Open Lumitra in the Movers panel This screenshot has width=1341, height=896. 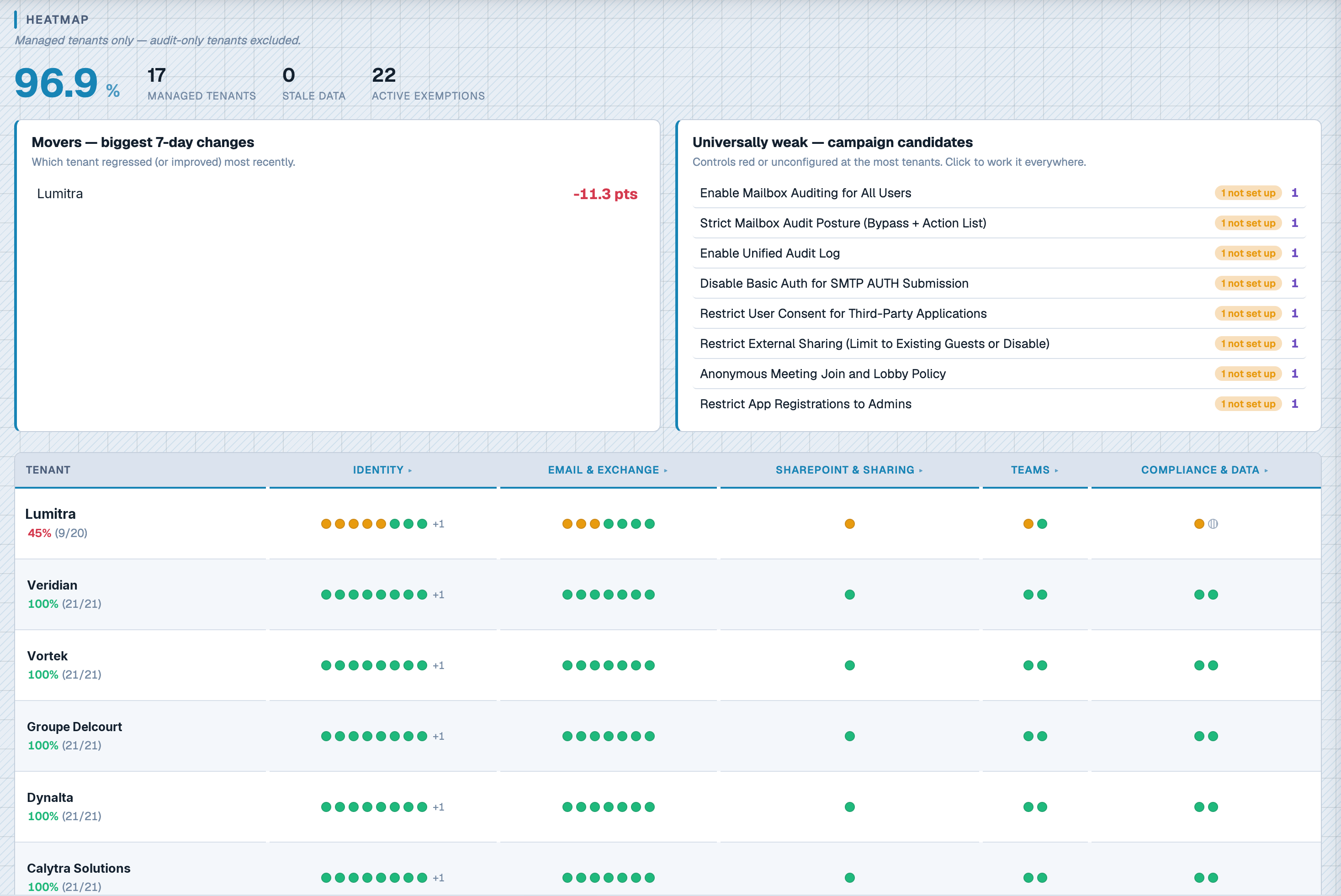coord(337,194)
